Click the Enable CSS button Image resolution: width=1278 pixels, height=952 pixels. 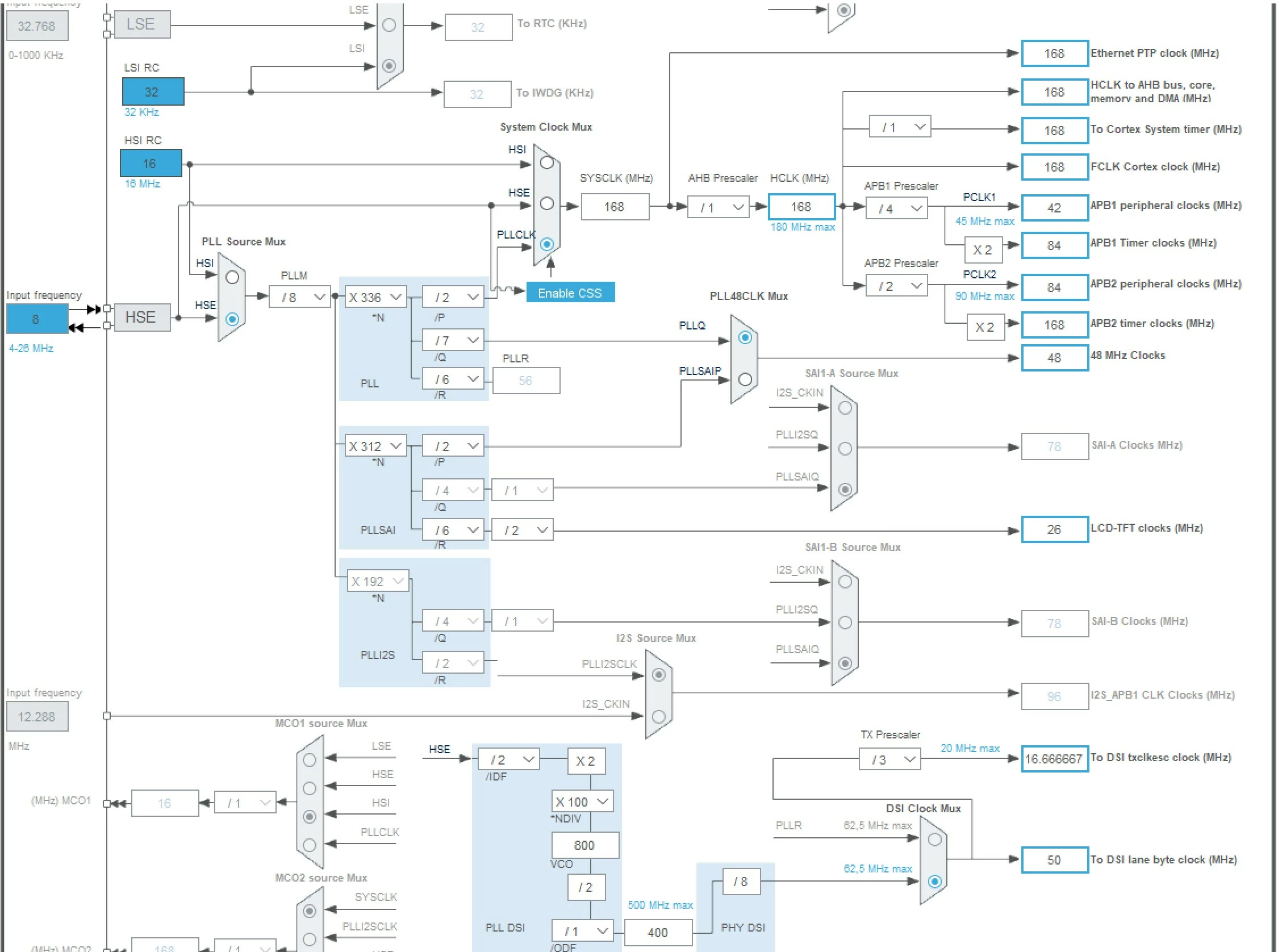(570, 292)
